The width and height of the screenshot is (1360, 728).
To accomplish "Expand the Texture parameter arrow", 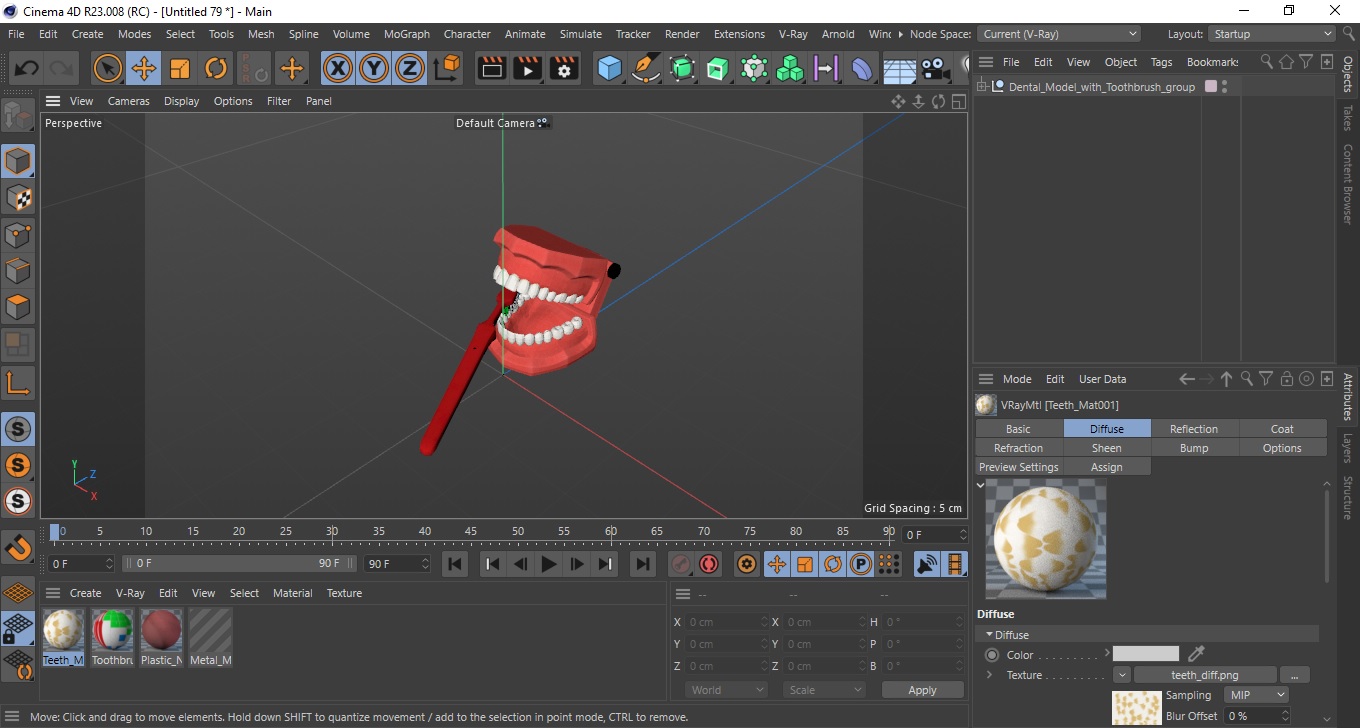I will [989, 675].
